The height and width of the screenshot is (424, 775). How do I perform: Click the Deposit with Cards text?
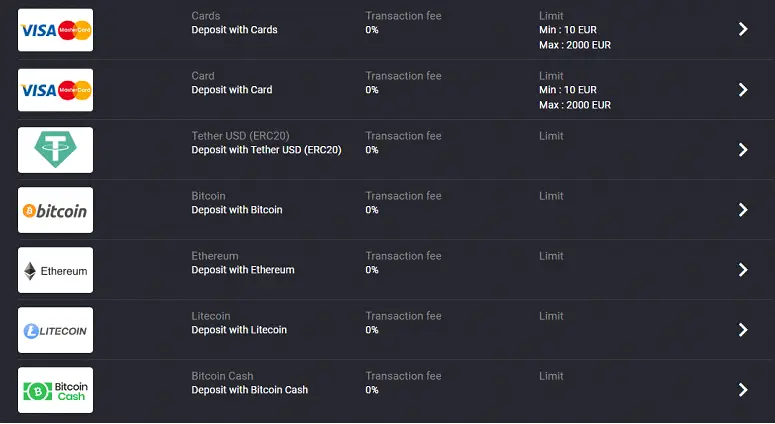234,30
